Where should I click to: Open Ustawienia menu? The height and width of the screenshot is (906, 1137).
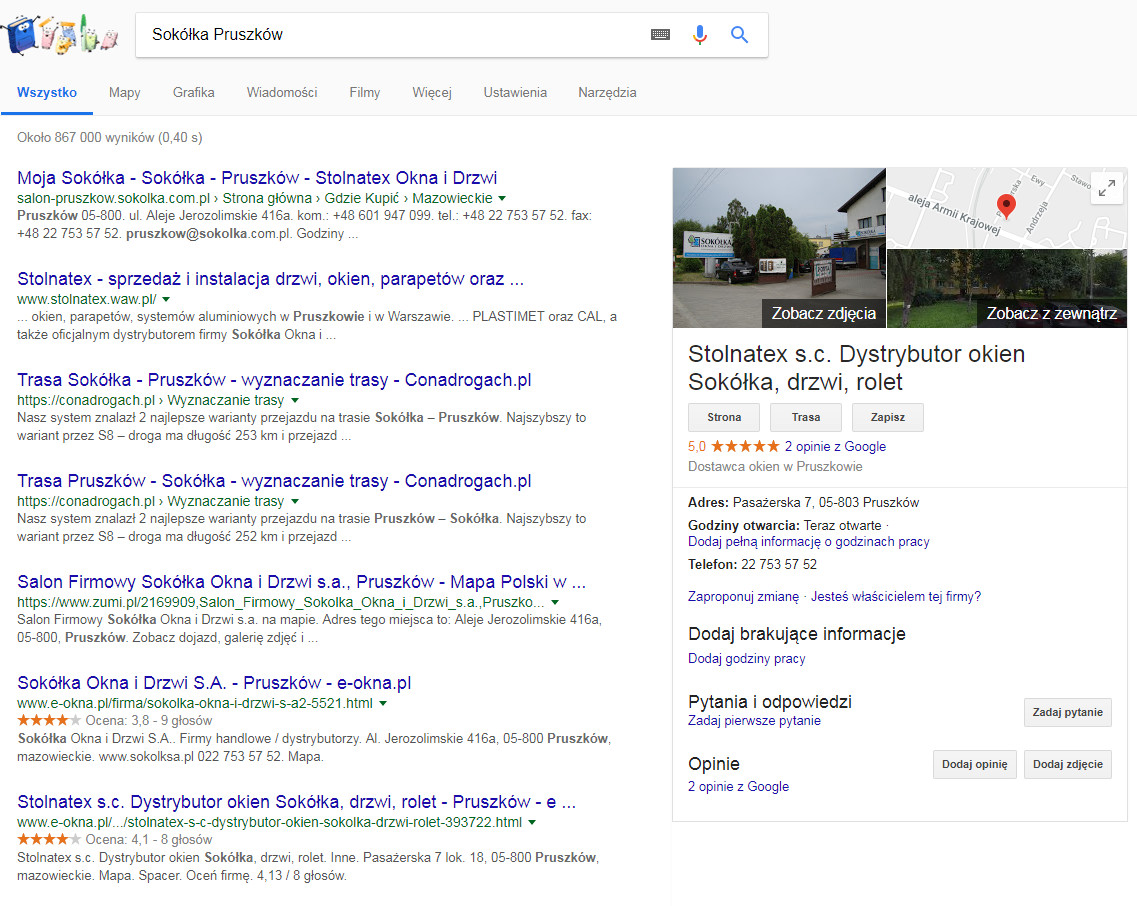(516, 93)
